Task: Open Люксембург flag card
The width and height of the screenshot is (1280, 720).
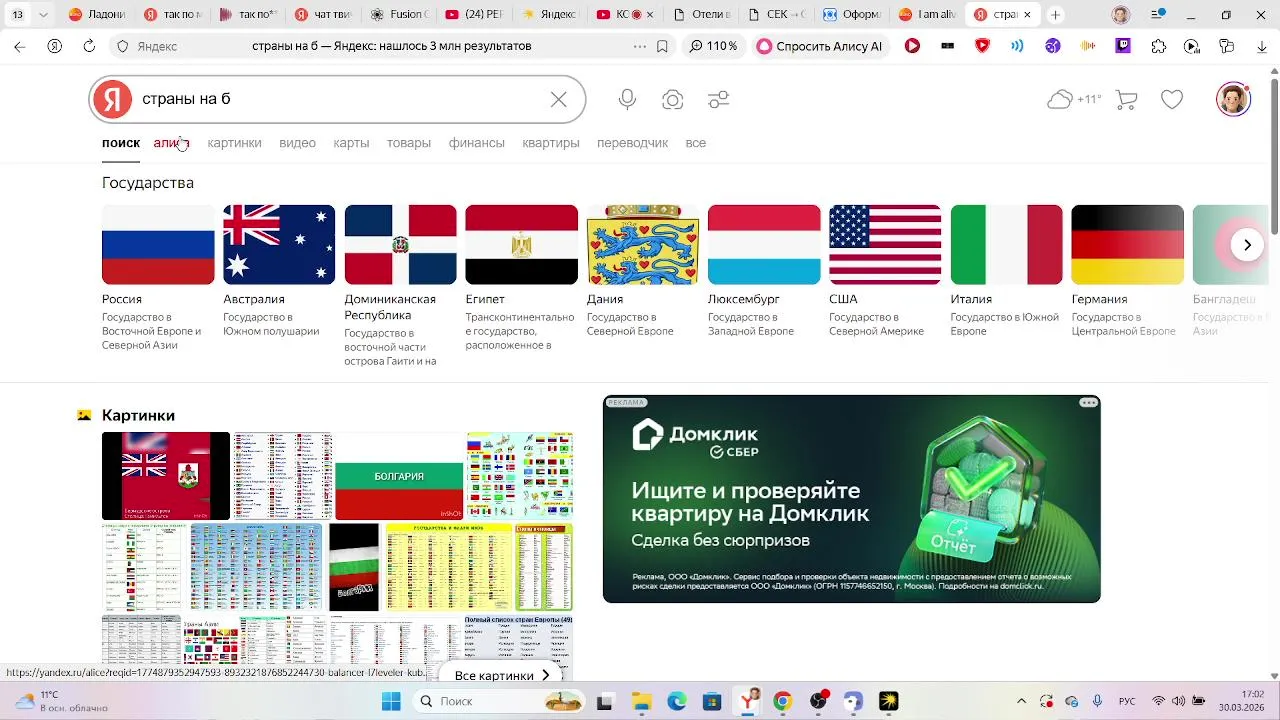Action: 764,271
